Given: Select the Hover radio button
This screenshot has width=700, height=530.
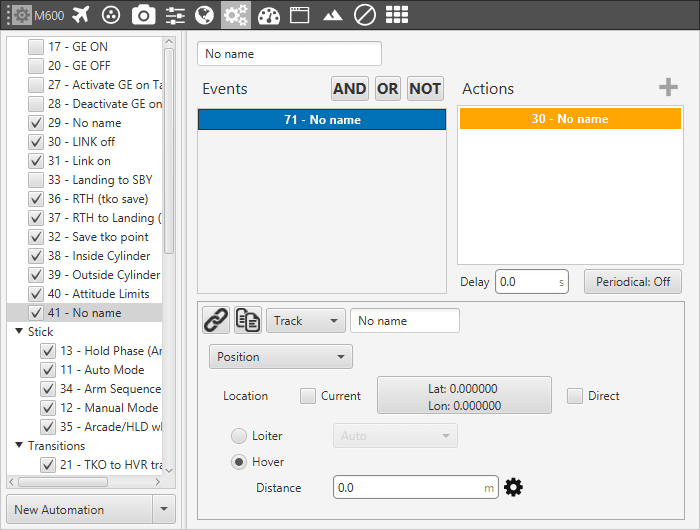Looking at the screenshot, I should click(239, 462).
